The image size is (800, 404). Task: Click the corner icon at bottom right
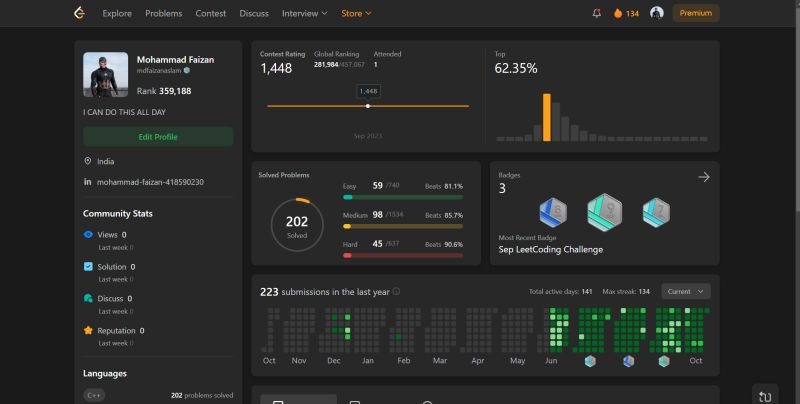[765, 396]
